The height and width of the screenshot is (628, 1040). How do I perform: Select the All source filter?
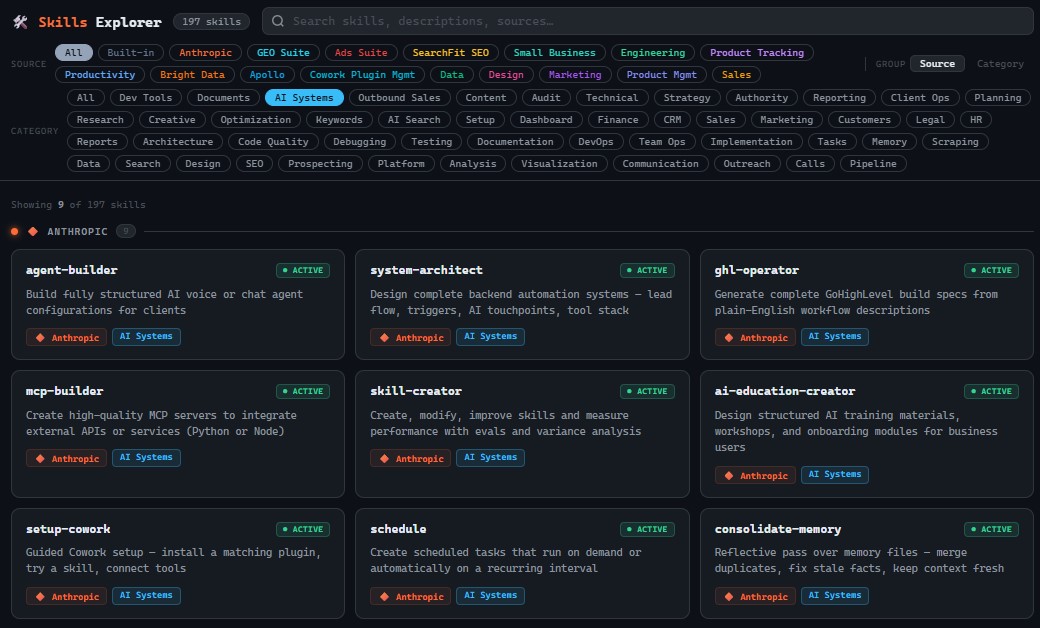tap(74, 52)
